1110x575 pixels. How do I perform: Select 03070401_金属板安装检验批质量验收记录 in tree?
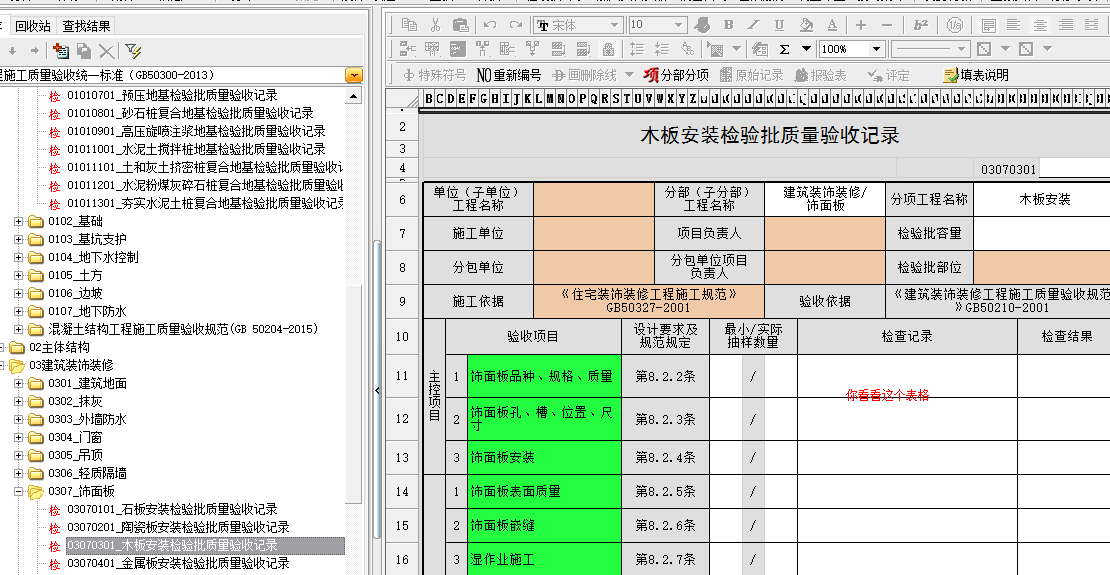(x=178, y=563)
